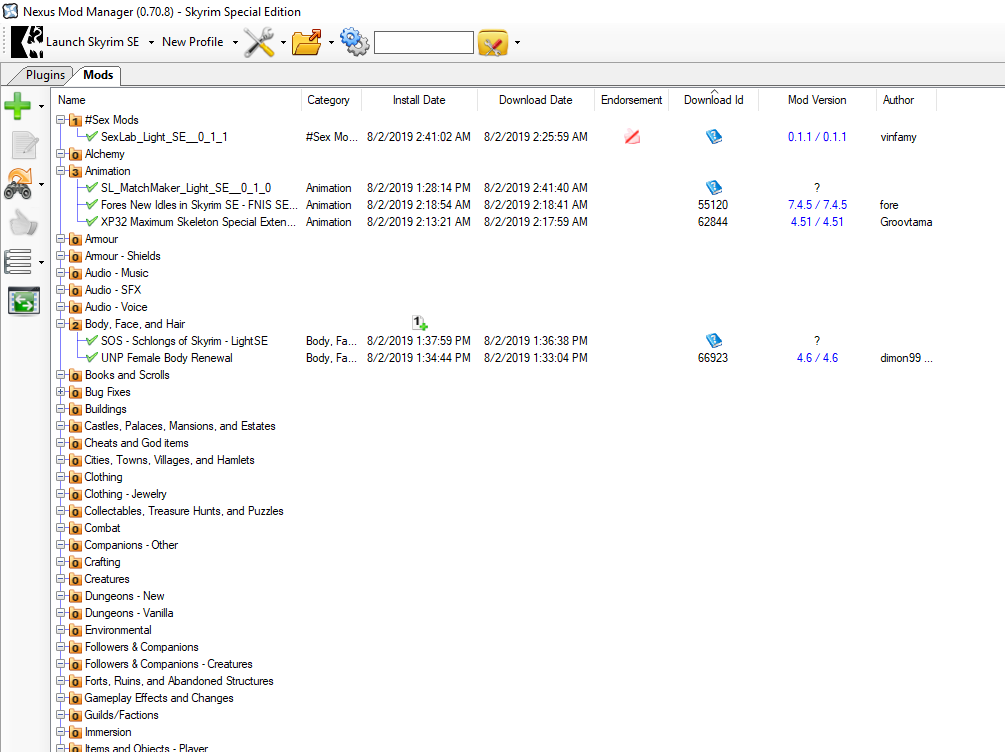Sort by the Mod Version column header
Viewport: 1005px width, 752px height.
pyautogui.click(x=817, y=100)
